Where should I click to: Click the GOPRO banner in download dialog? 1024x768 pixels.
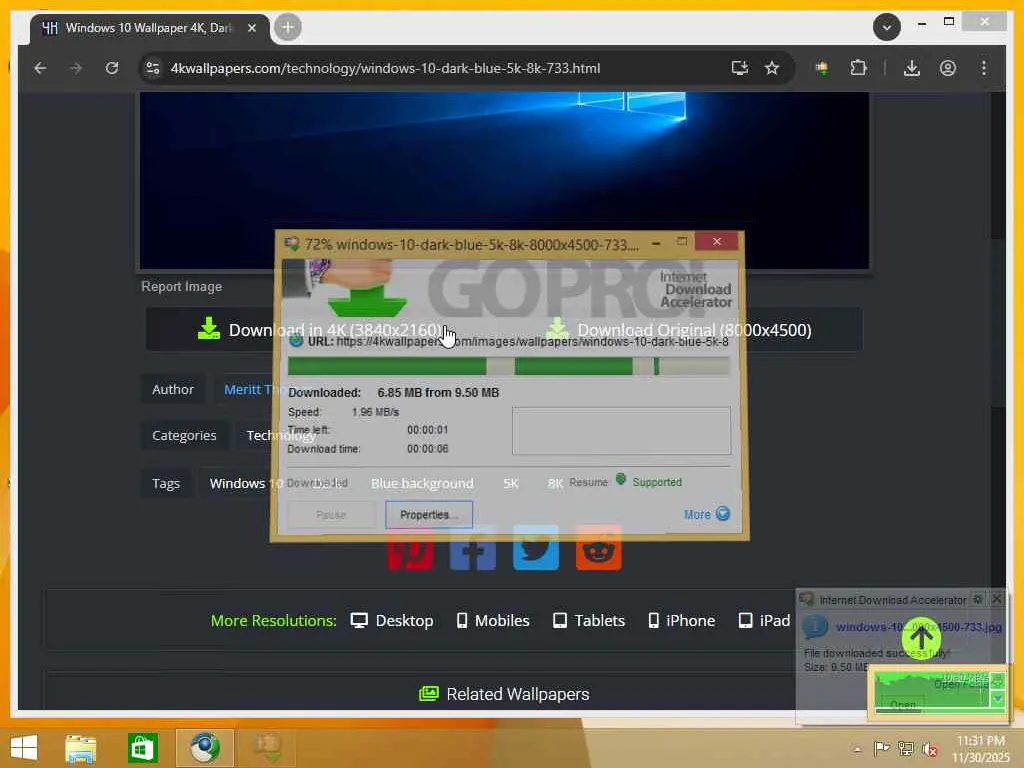(x=511, y=289)
